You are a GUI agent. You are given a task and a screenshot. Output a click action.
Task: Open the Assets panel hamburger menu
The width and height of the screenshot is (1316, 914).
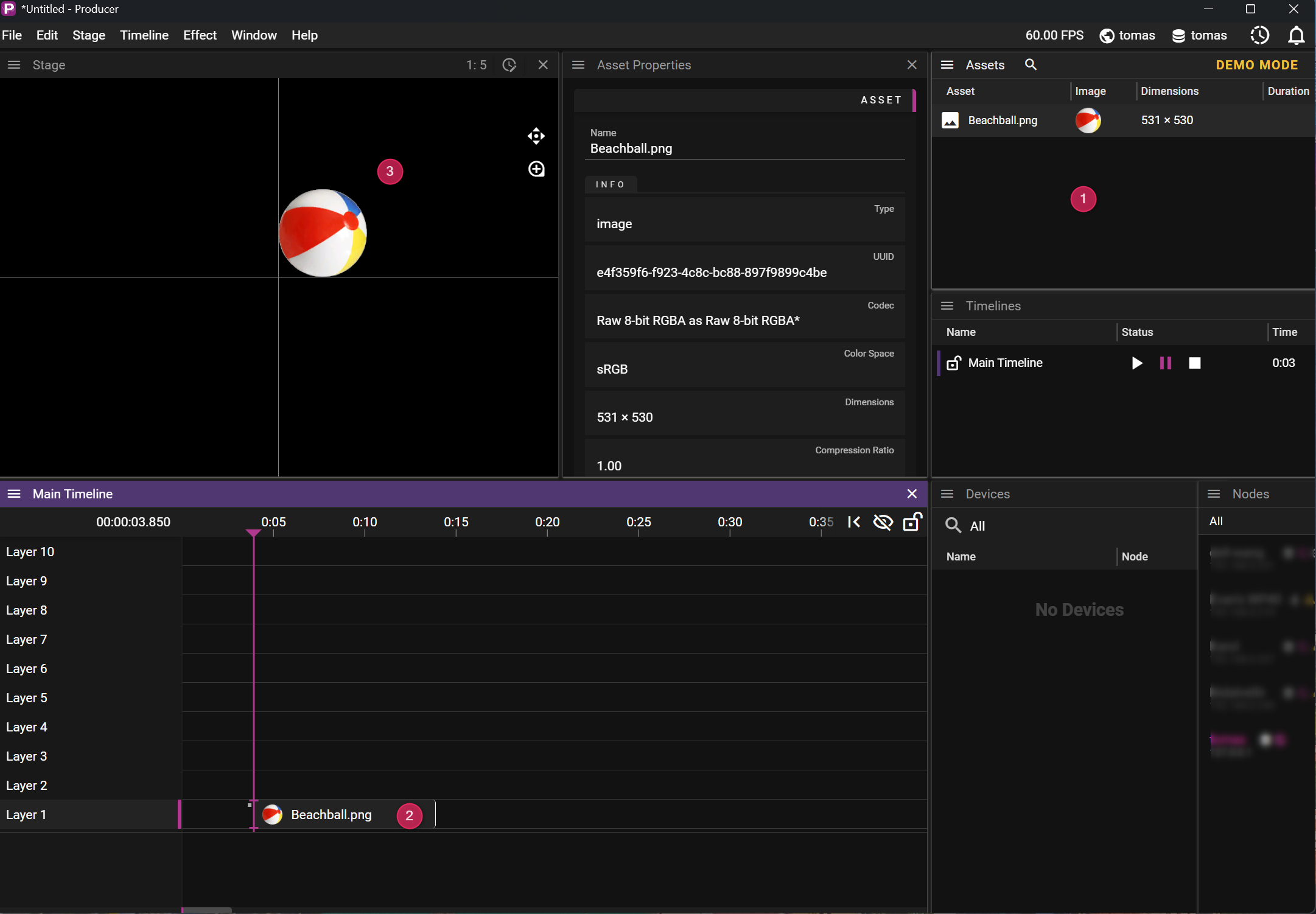947,65
